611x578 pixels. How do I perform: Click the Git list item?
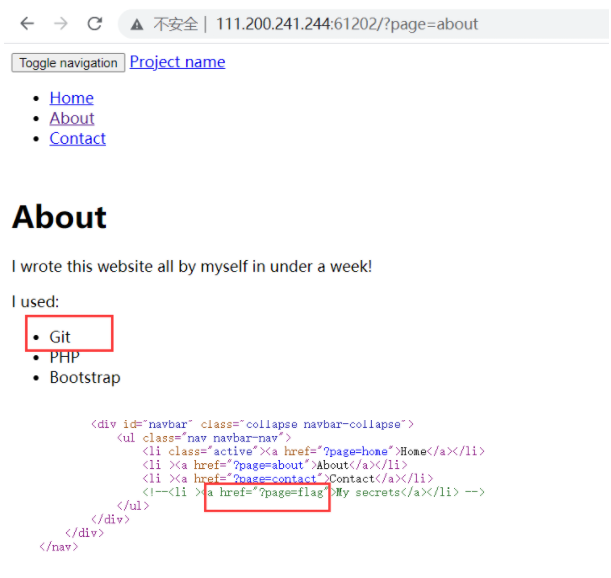point(60,337)
